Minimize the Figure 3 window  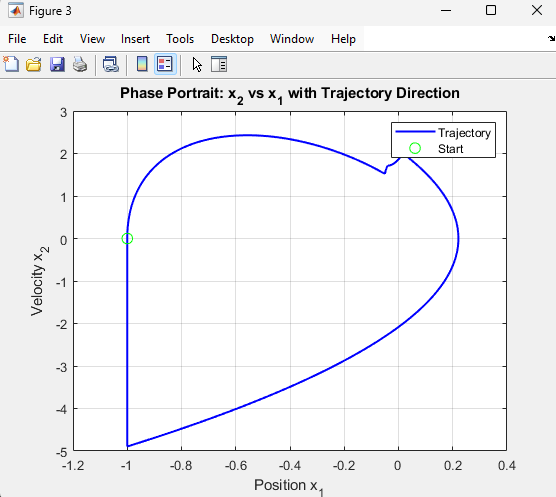446,11
